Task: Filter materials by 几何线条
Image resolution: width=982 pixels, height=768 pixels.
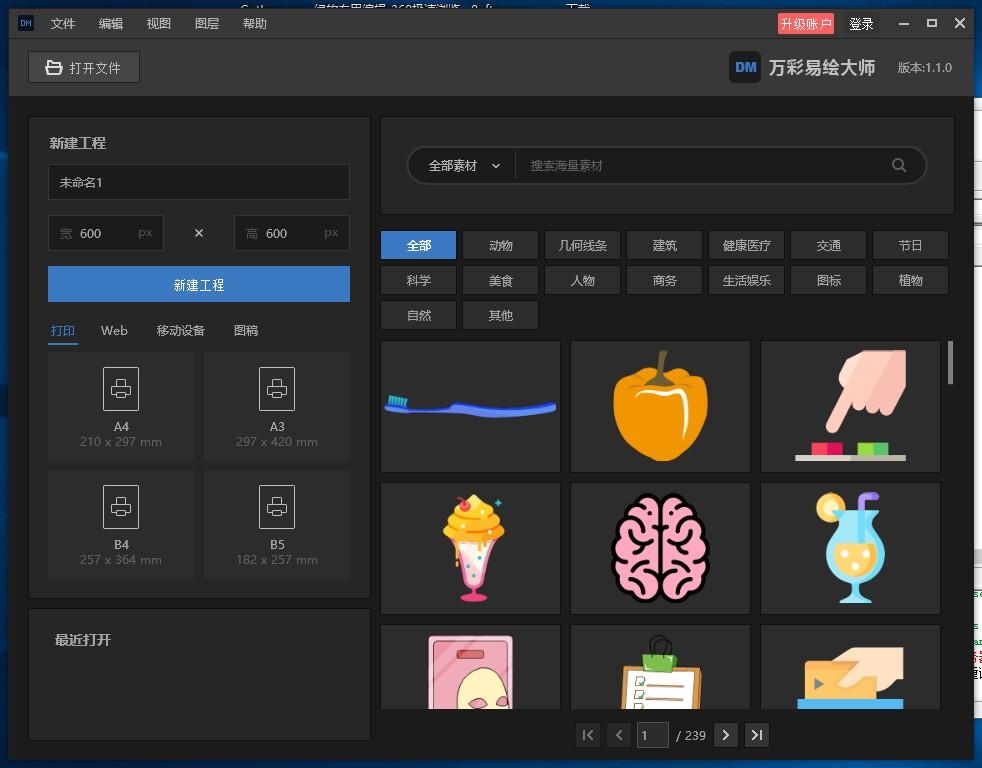Action: click(x=582, y=245)
